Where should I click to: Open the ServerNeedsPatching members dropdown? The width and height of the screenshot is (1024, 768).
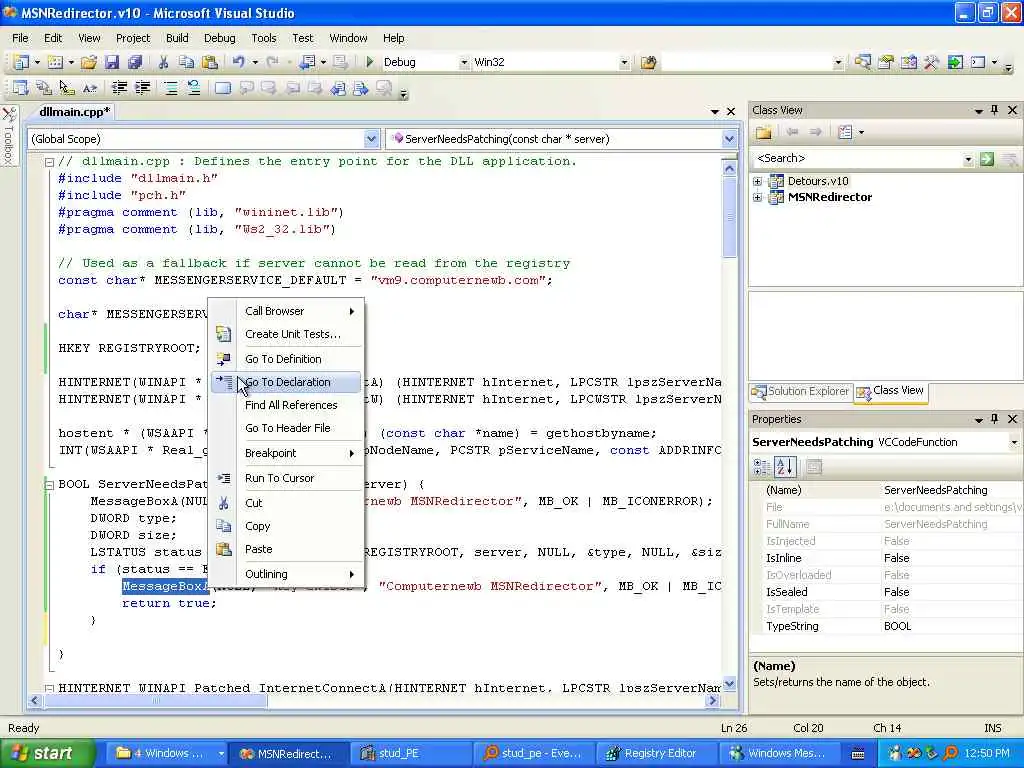[x=729, y=138]
